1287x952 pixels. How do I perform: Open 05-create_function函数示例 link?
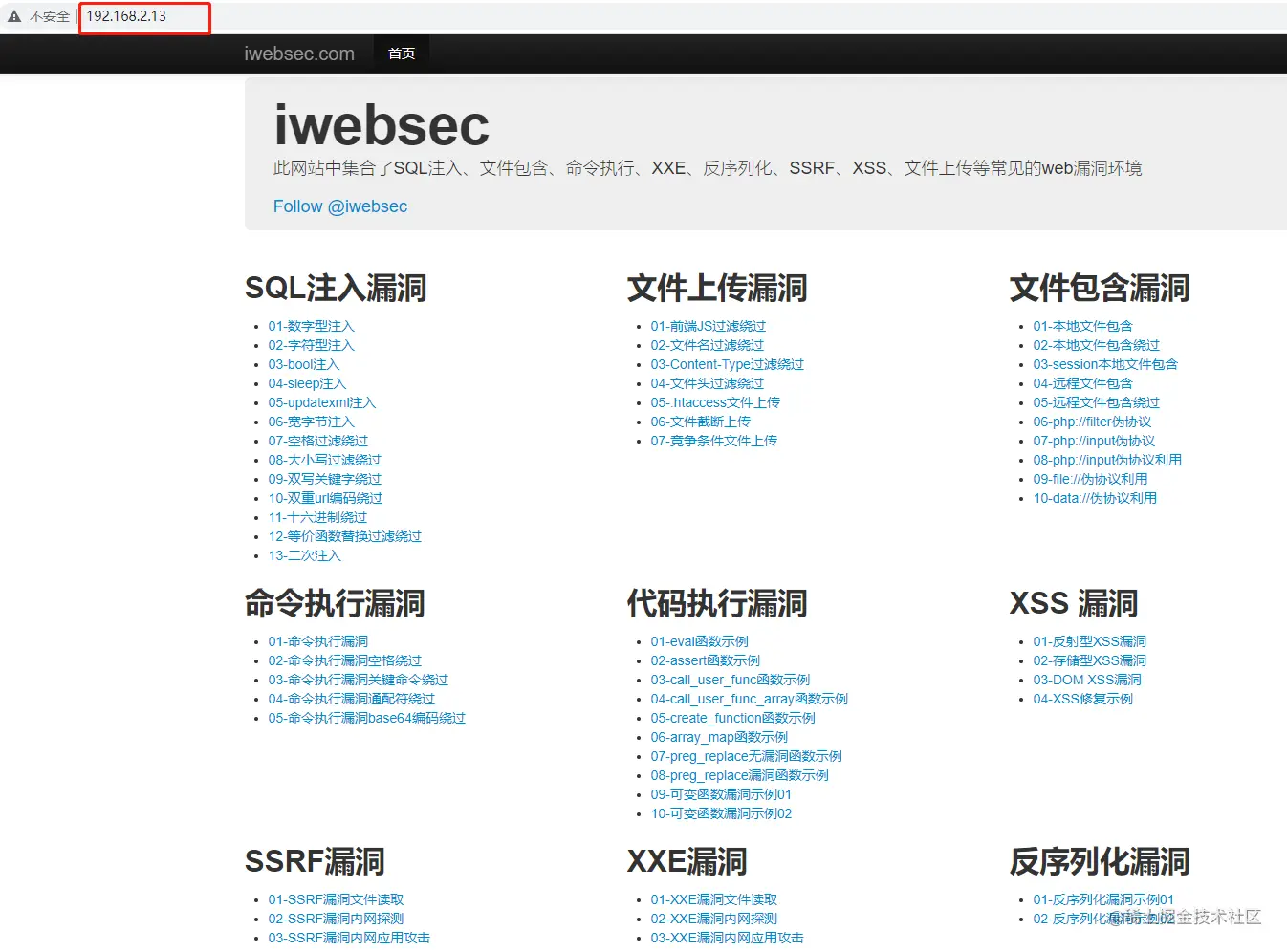click(733, 718)
